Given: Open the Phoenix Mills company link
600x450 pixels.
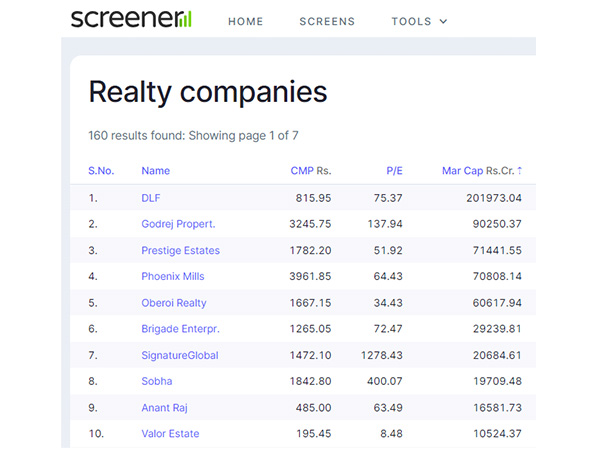Looking at the screenshot, I should [173, 276].
